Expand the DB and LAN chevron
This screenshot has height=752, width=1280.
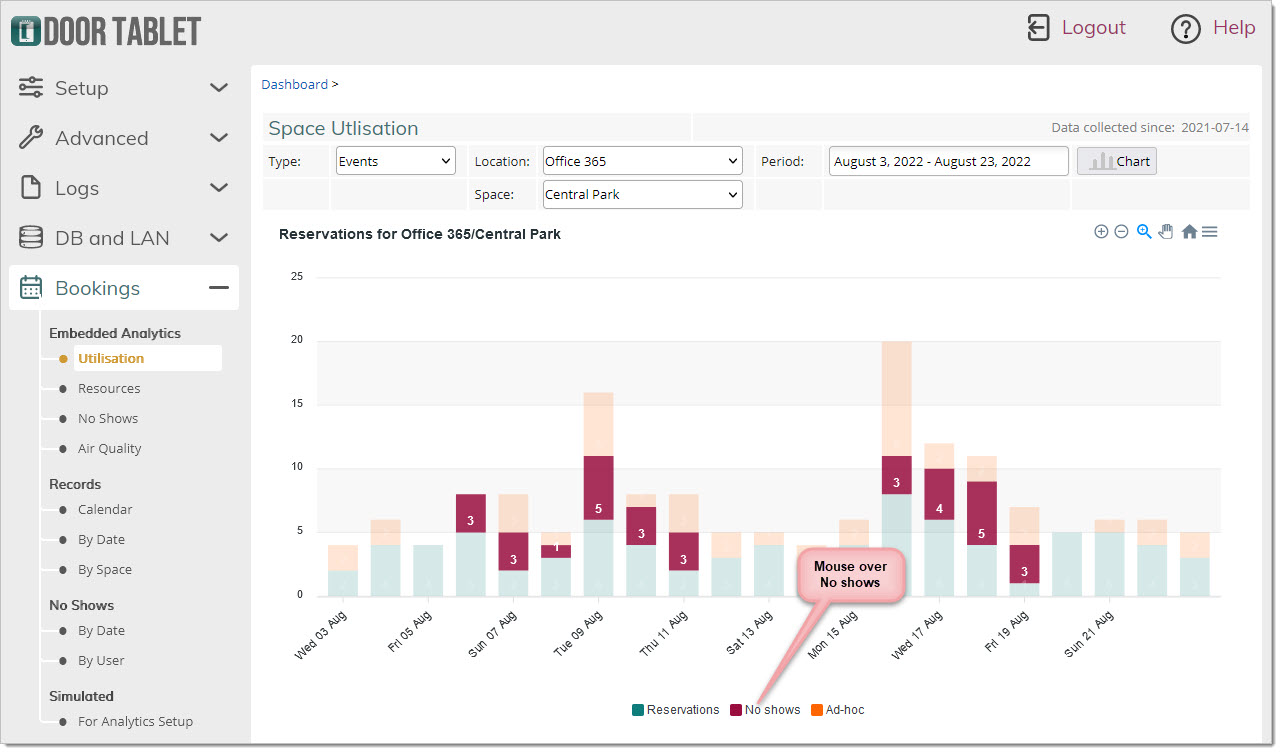pyautogui.click(x=219, y=238)
